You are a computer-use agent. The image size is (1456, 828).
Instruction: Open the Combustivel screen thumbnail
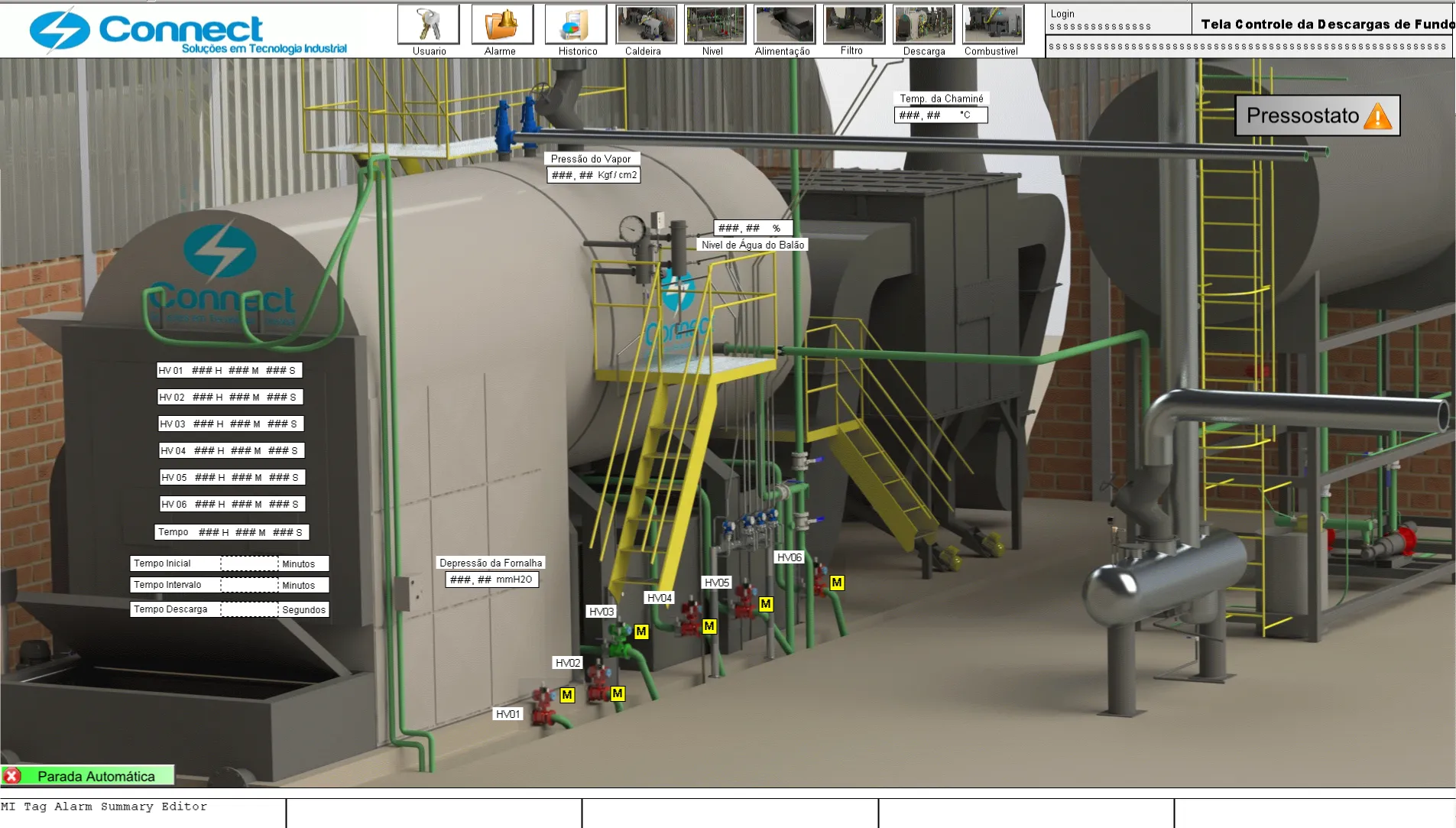click(x=992, y=25)
